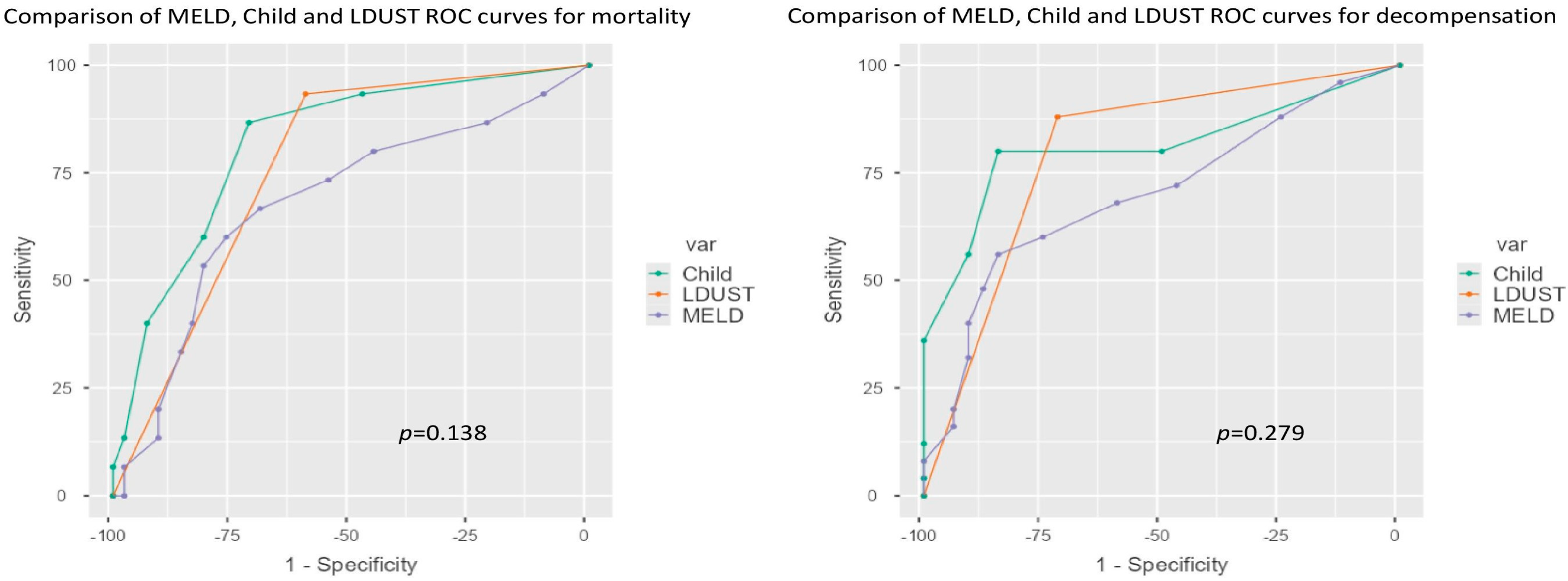Click the decompensation chart's Sensitivity axis label
The height and width of the screenshot is (581, 1568).
click(x=834, y=280)
